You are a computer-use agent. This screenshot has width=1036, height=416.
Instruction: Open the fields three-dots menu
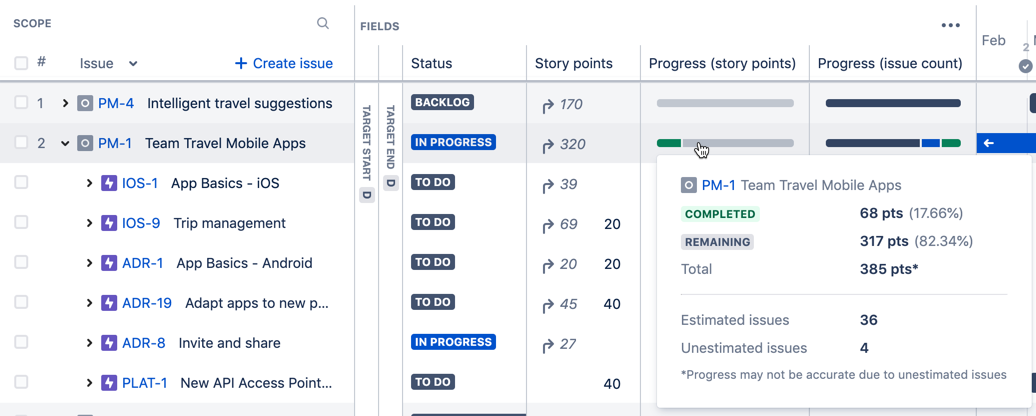point(950,25)
